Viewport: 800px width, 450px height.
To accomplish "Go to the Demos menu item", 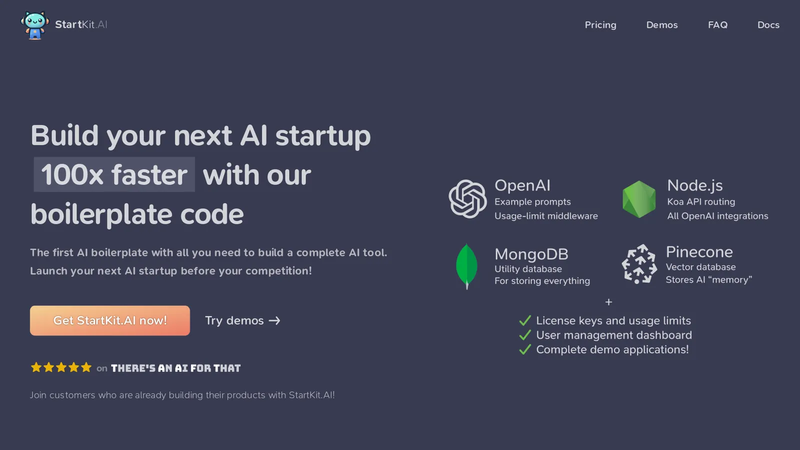I will coord(662,25).
